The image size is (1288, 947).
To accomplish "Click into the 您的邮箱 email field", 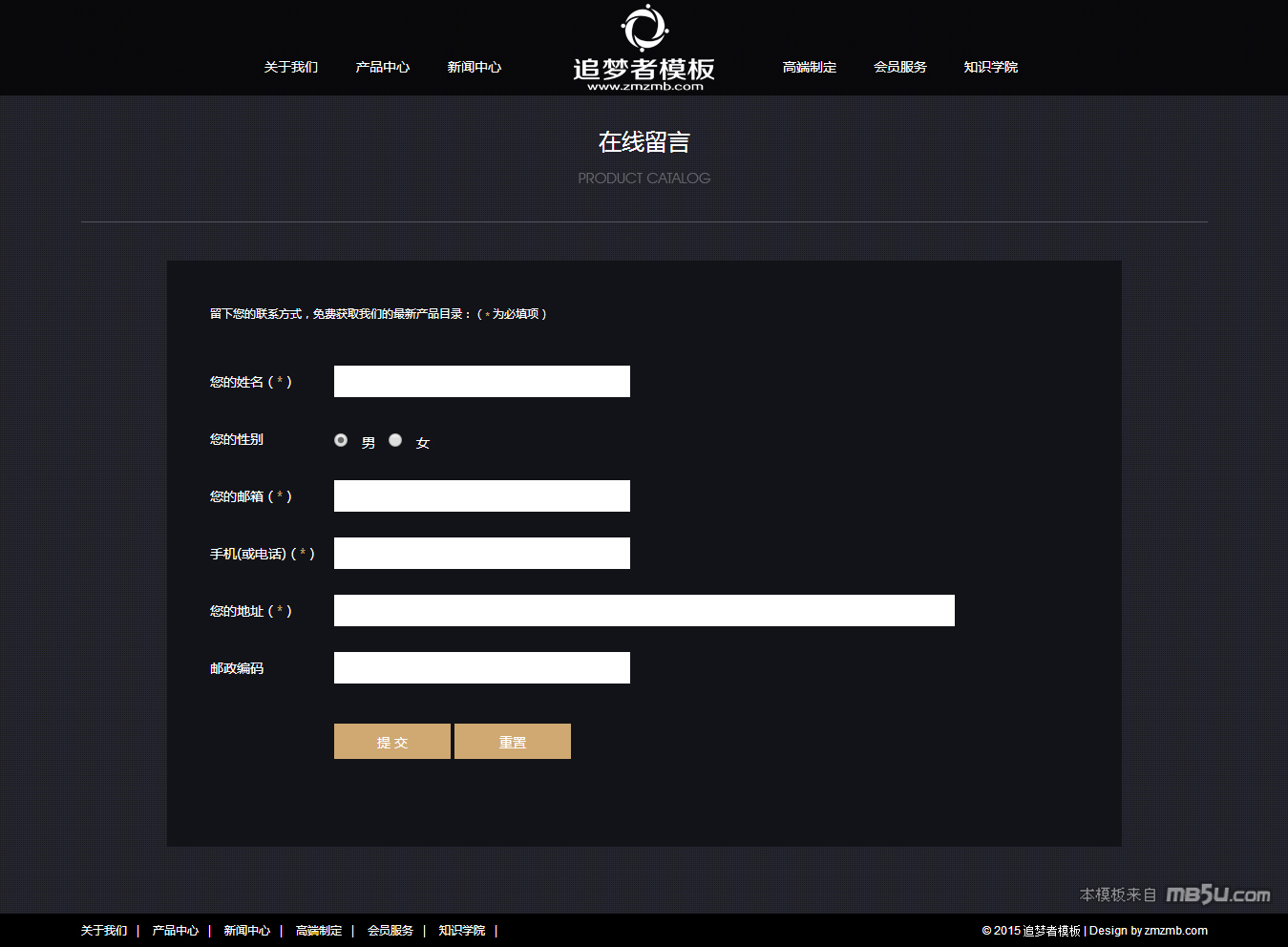I will [482, 495].
